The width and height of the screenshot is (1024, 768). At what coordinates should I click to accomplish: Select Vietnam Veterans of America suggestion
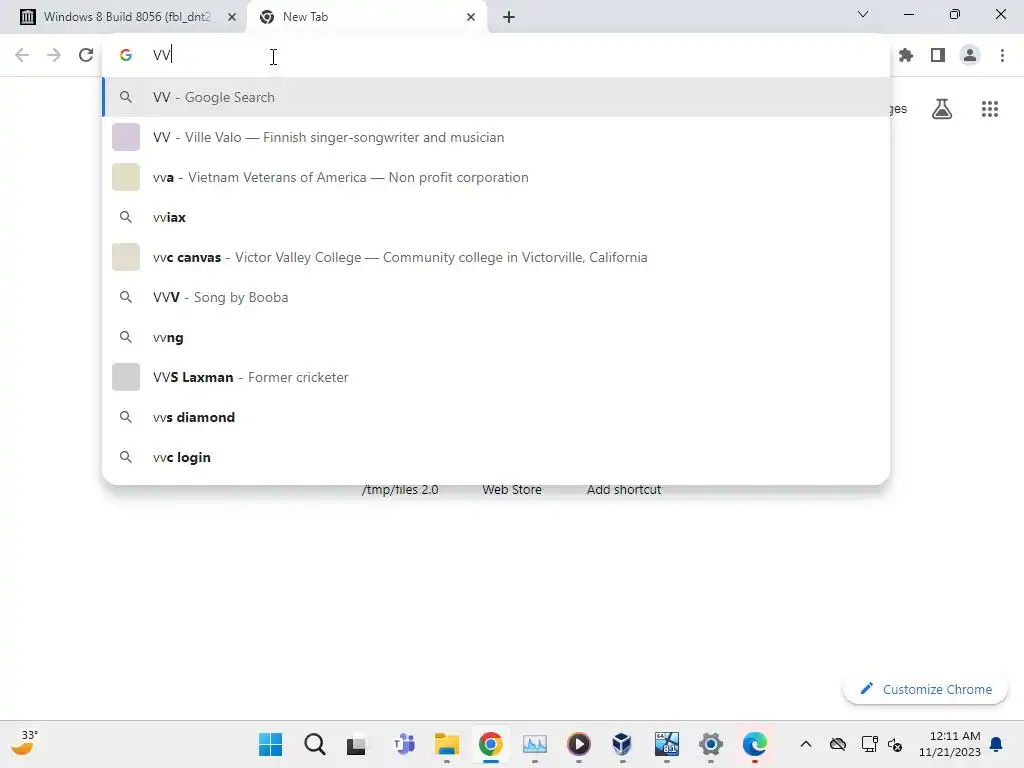click(496, 177)
